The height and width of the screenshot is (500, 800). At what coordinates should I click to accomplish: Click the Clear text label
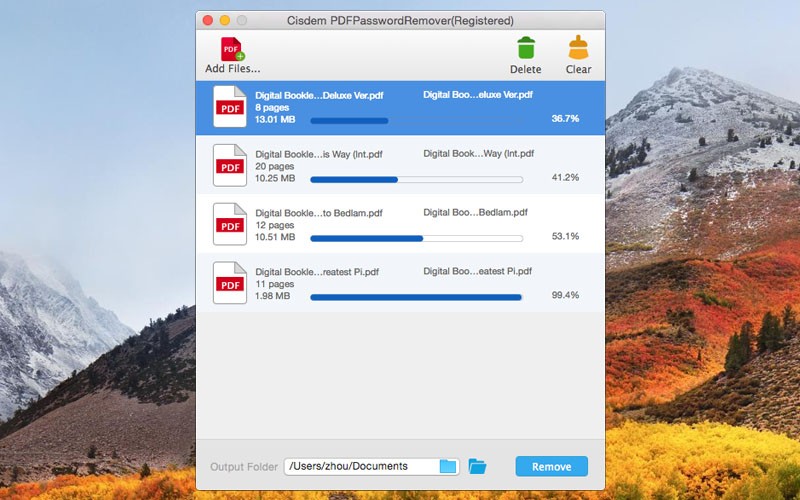pyautogui.click(x=578, y=69)
